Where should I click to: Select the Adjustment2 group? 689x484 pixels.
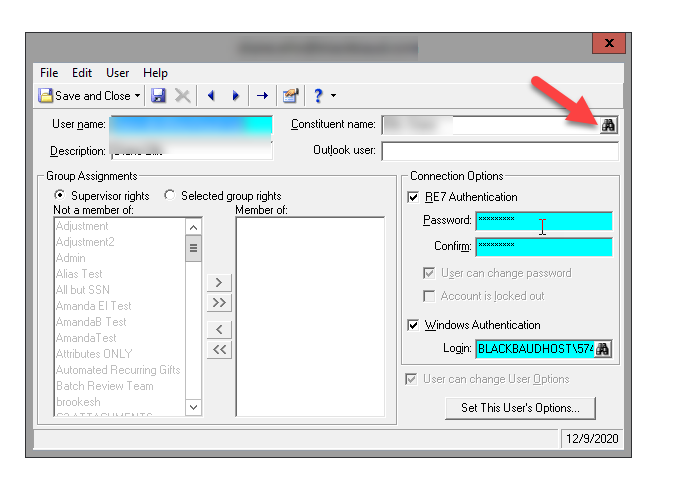click(85, 242)
